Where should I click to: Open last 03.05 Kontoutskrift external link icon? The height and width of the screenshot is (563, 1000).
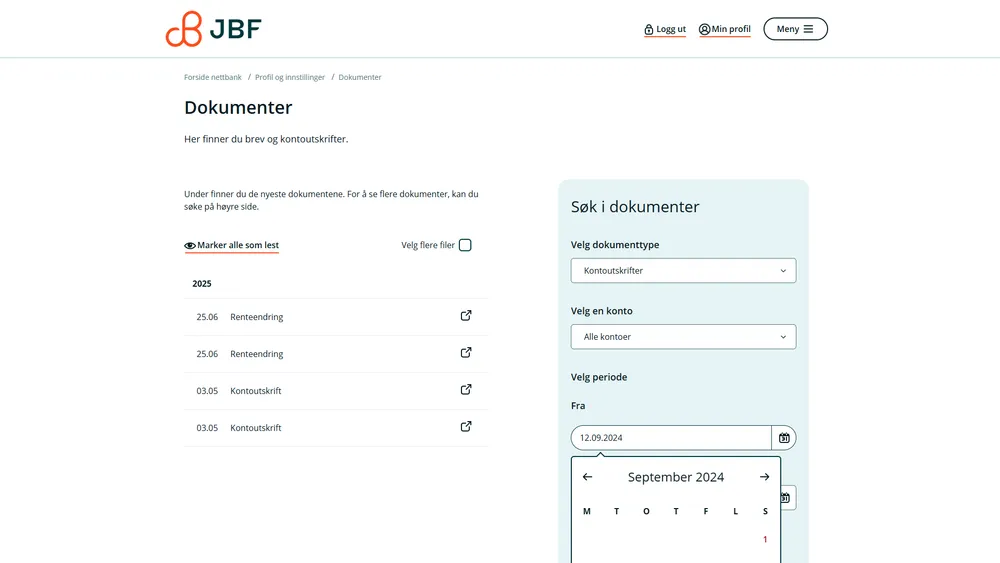[465, 427]
